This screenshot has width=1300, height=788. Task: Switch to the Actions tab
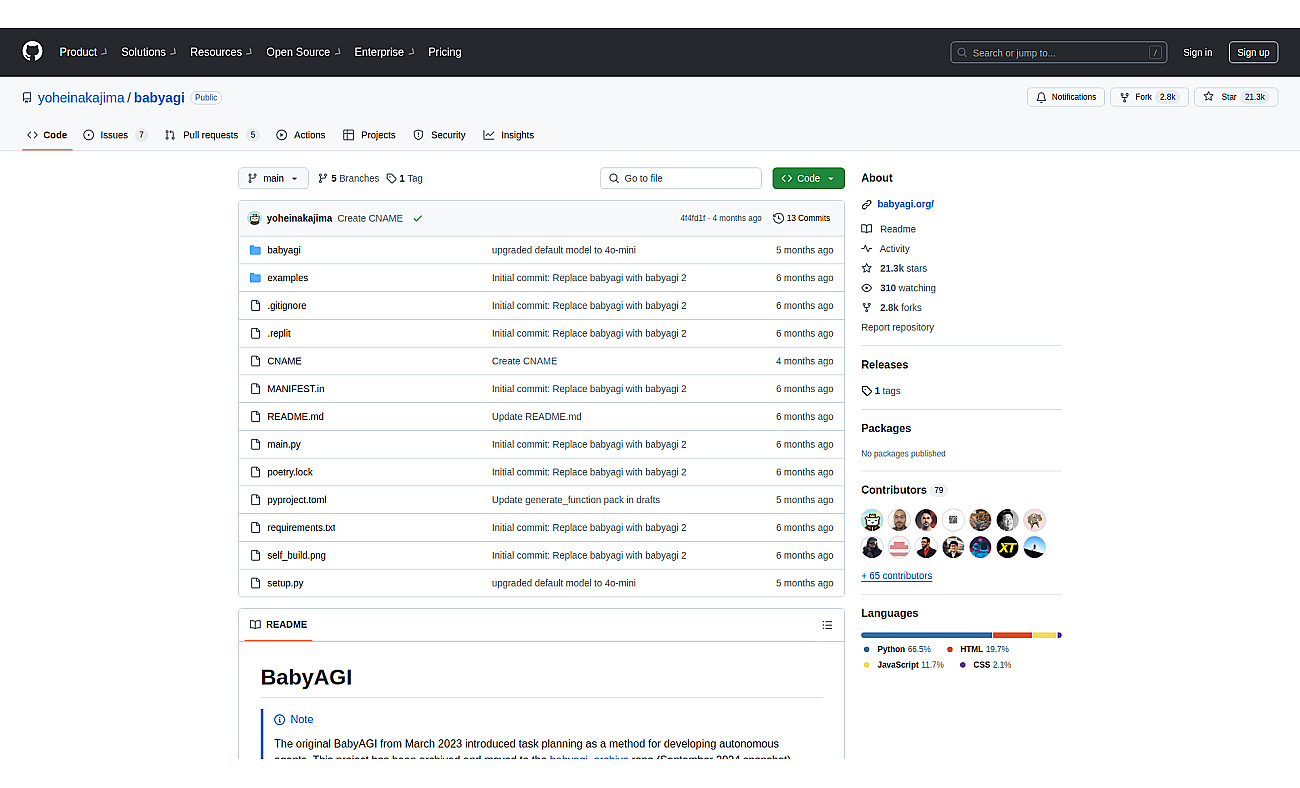click(301, 135)
